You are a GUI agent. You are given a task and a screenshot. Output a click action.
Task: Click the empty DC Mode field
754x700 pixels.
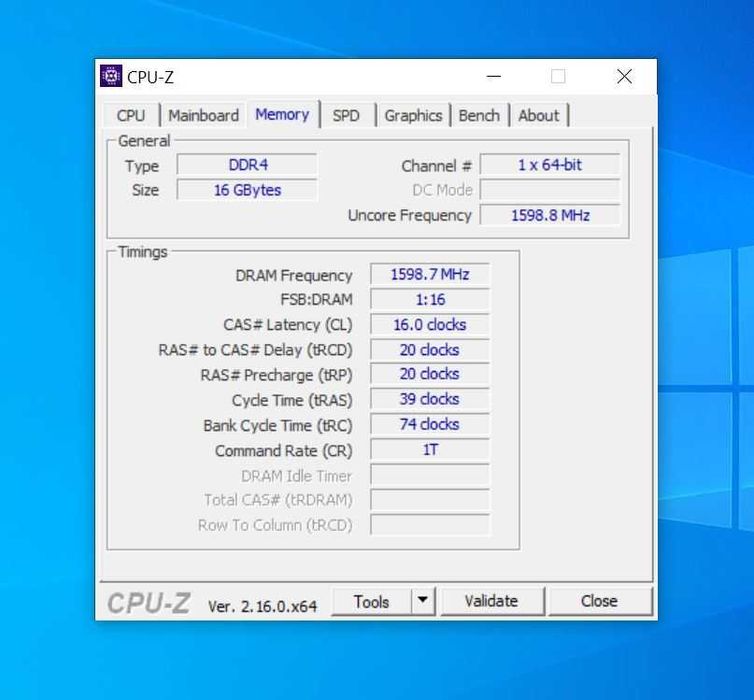(550, 190)
